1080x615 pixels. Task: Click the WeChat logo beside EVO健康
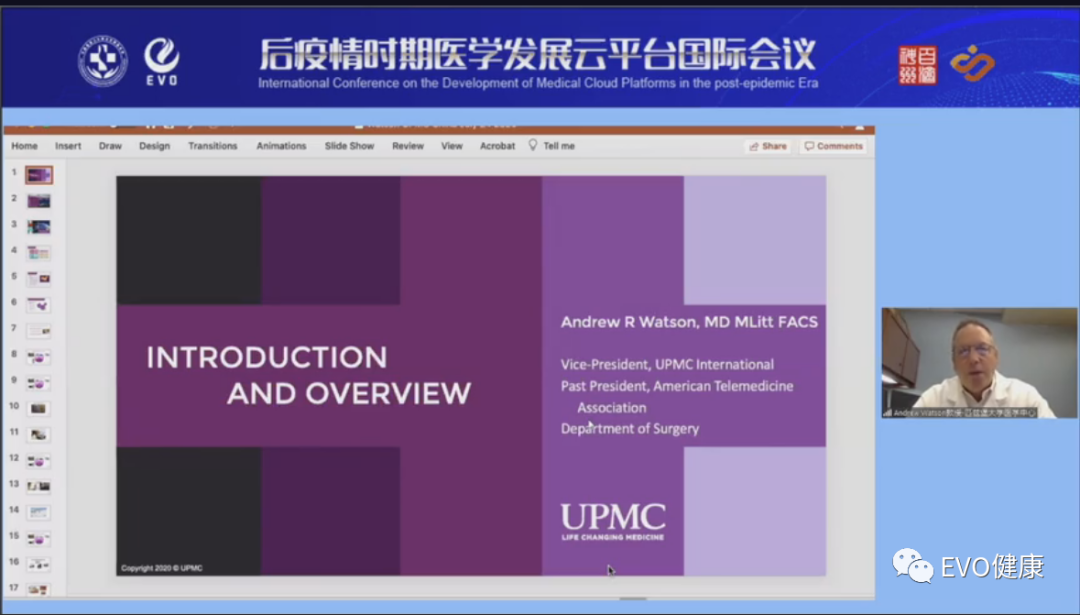913,566
